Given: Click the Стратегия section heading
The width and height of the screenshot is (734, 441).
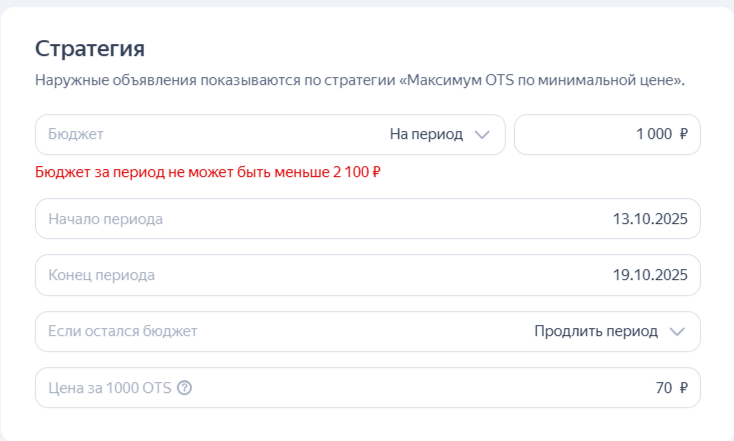Looking at the screenshot, I should pos(90,48).
